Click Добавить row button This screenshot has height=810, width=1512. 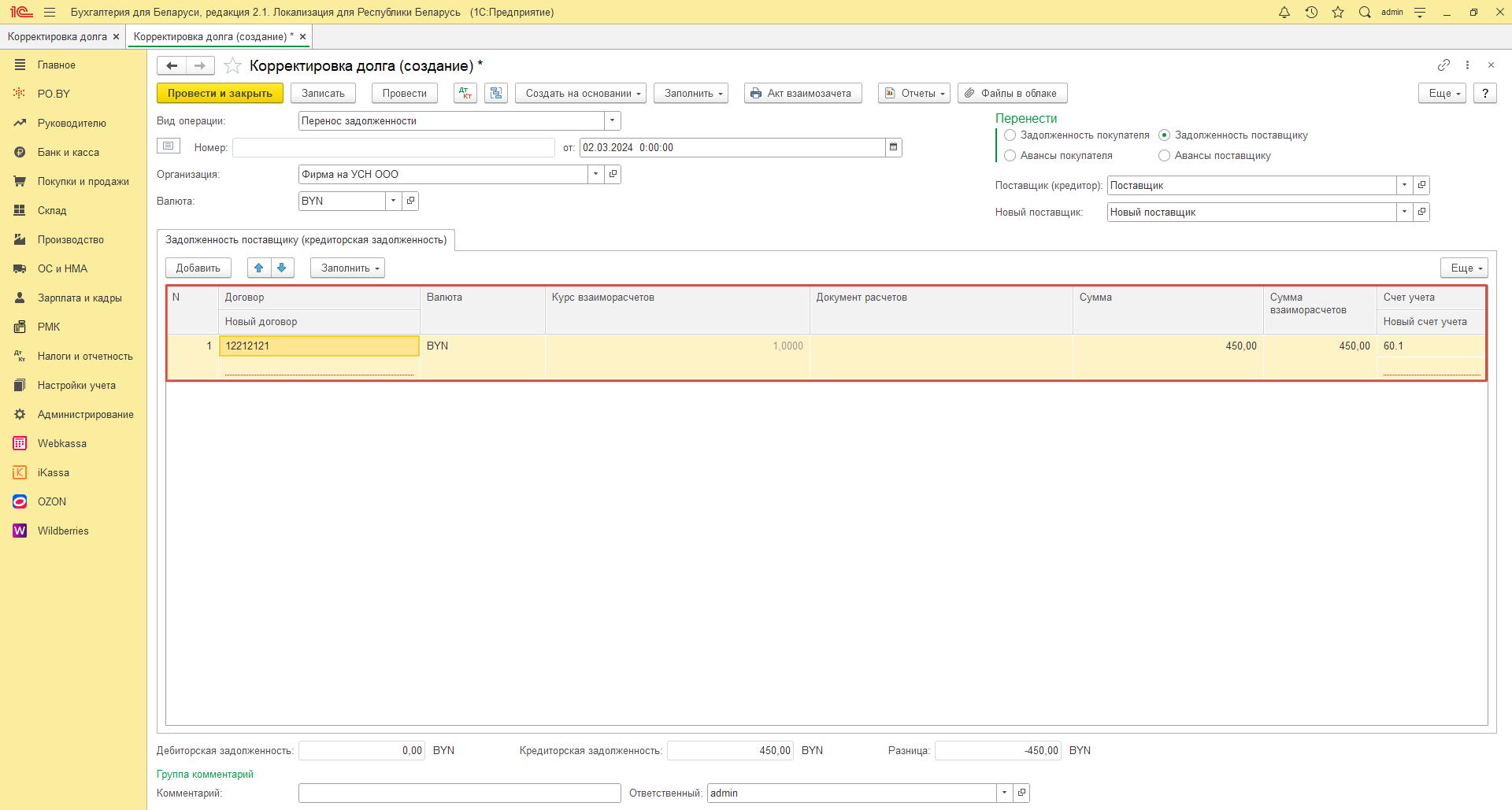point(198,268)
